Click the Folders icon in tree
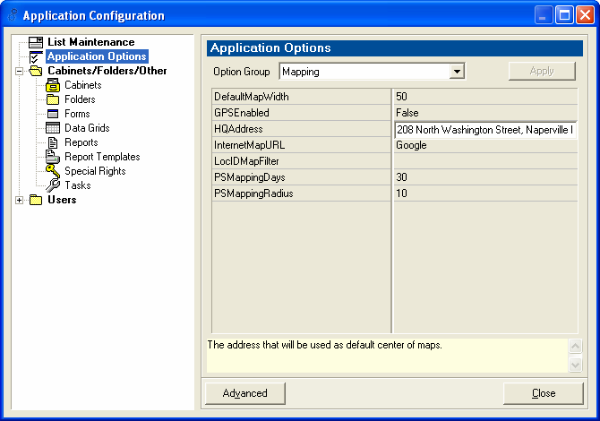The image size is (600, 421). coord(53,100)
